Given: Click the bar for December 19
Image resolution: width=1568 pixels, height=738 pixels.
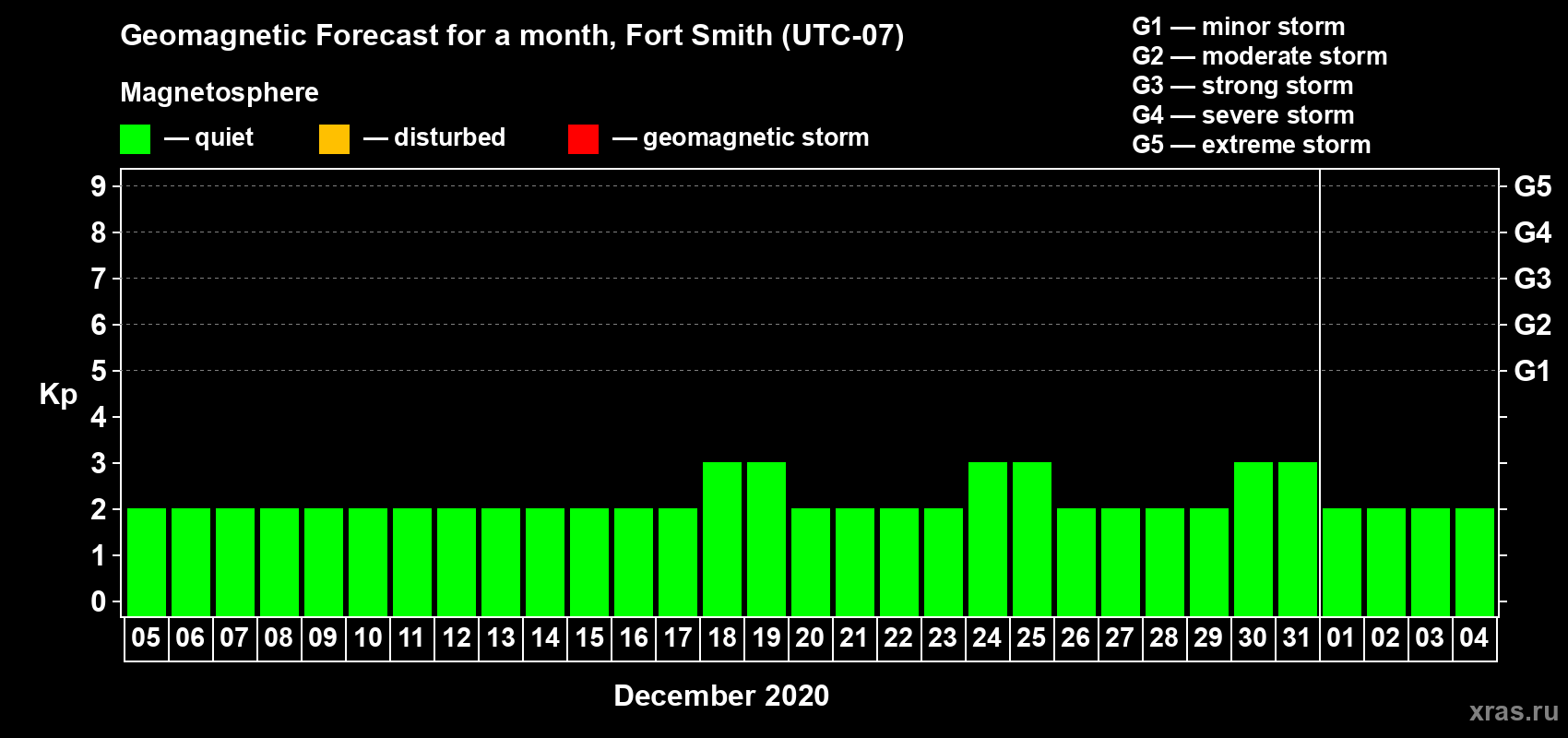Looking at the screenshot, I should coord(766,539).
